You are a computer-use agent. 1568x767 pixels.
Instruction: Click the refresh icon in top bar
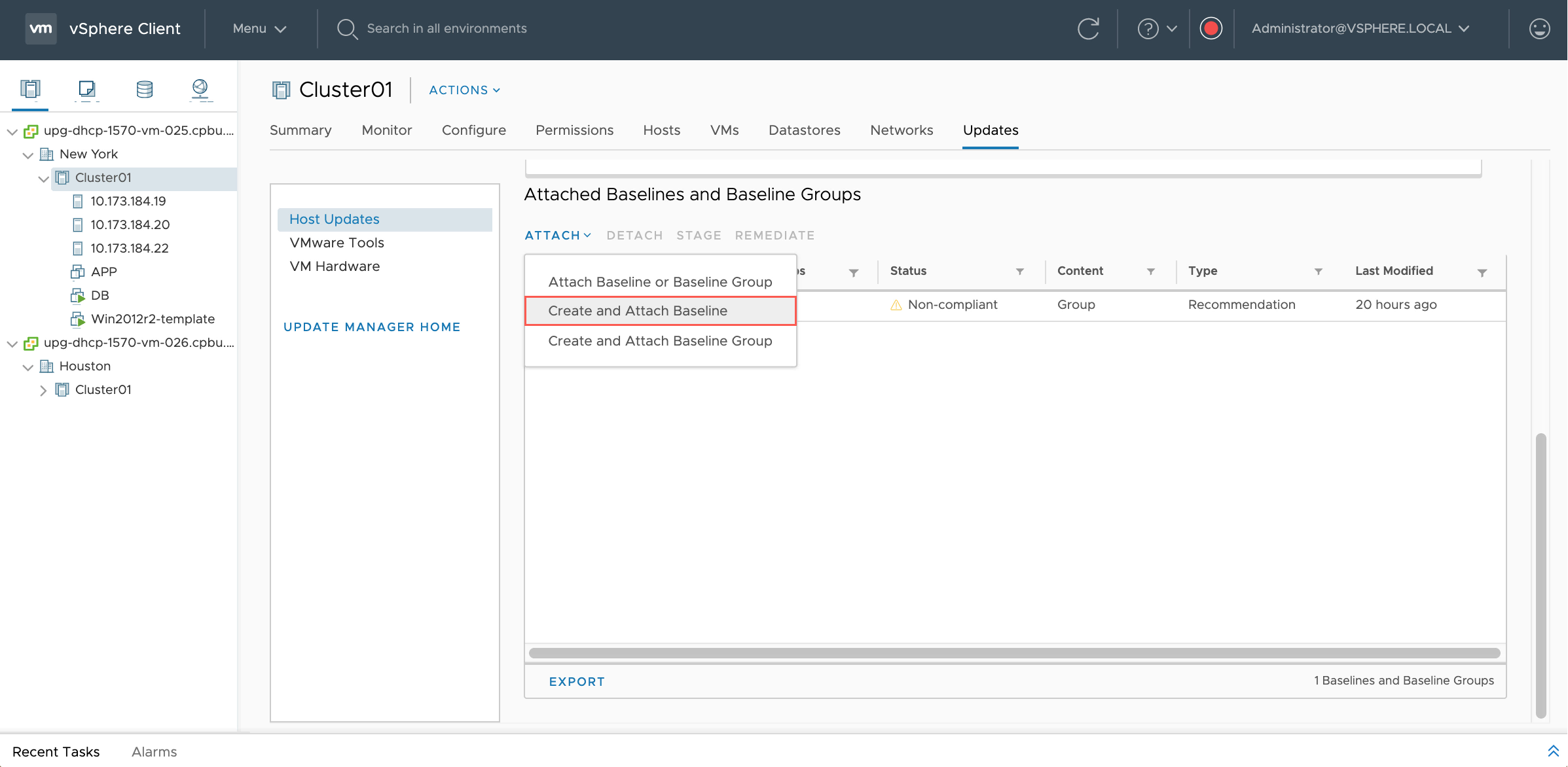click(x=1087, y=29)
